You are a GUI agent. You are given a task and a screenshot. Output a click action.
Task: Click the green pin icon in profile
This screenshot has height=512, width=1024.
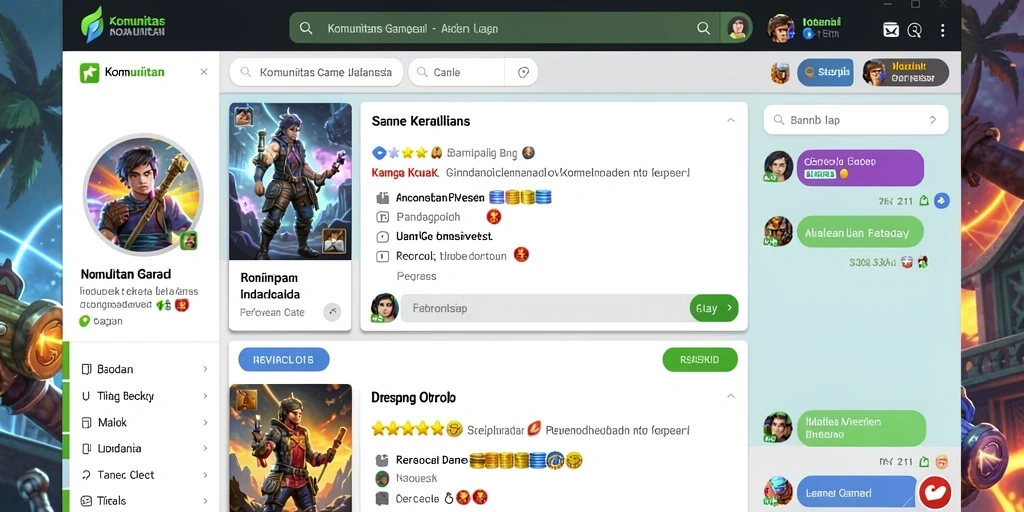(84, 321)
